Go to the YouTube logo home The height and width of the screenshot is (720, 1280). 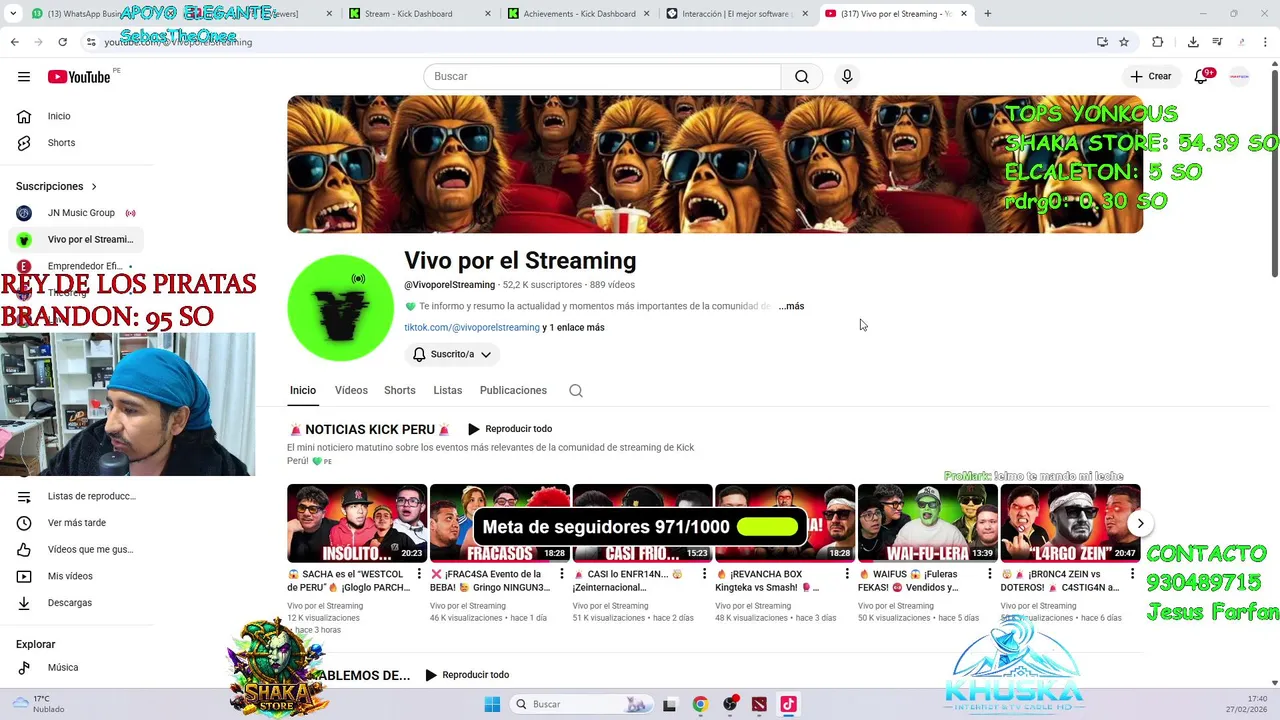pyautogui.click(x=79, y=77)
